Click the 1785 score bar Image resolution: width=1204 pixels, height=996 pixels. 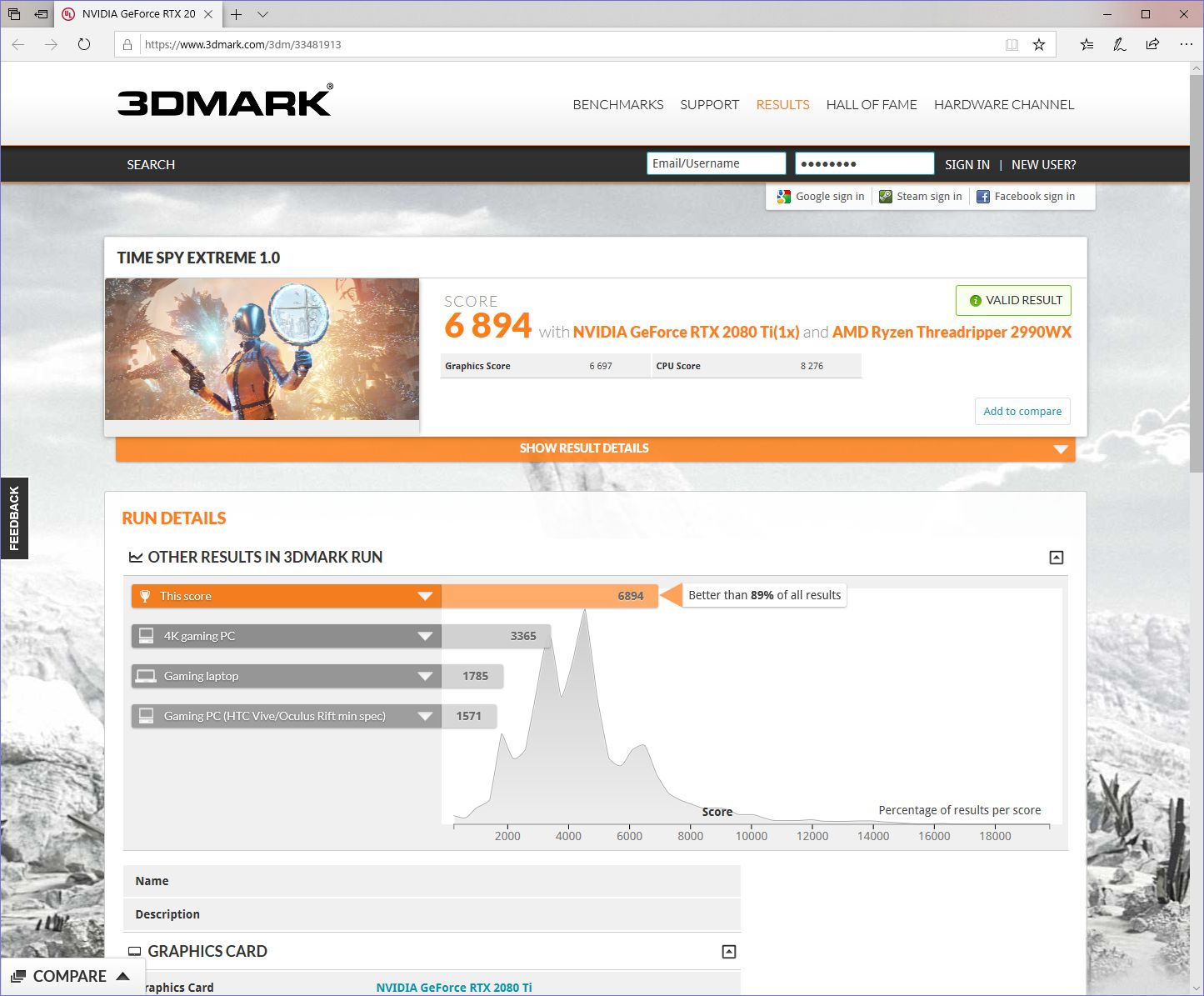472,676
